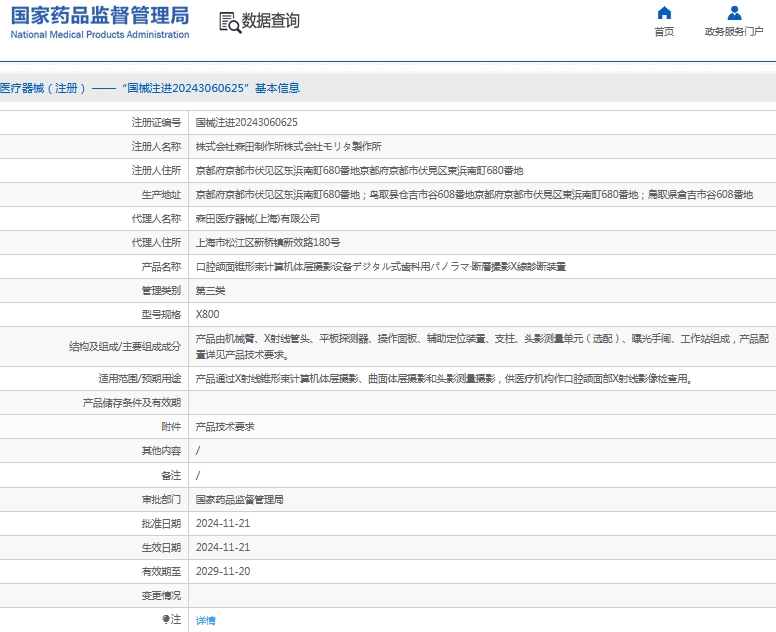776x632 pixels.
Task: Open the 详情 link in the 注 row
Action: (x=205, y=620)
